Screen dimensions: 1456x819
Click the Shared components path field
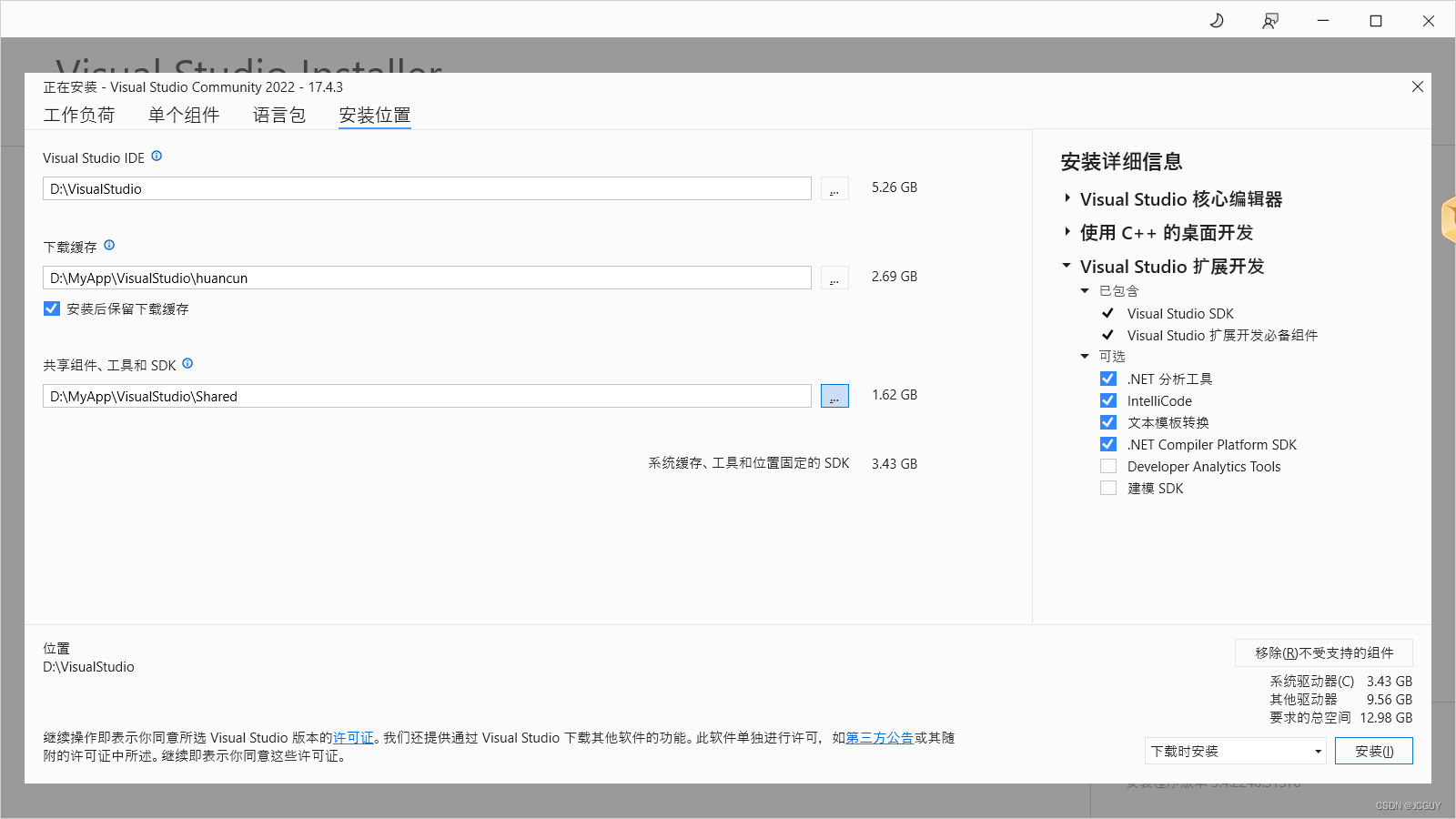coord(427,396)
